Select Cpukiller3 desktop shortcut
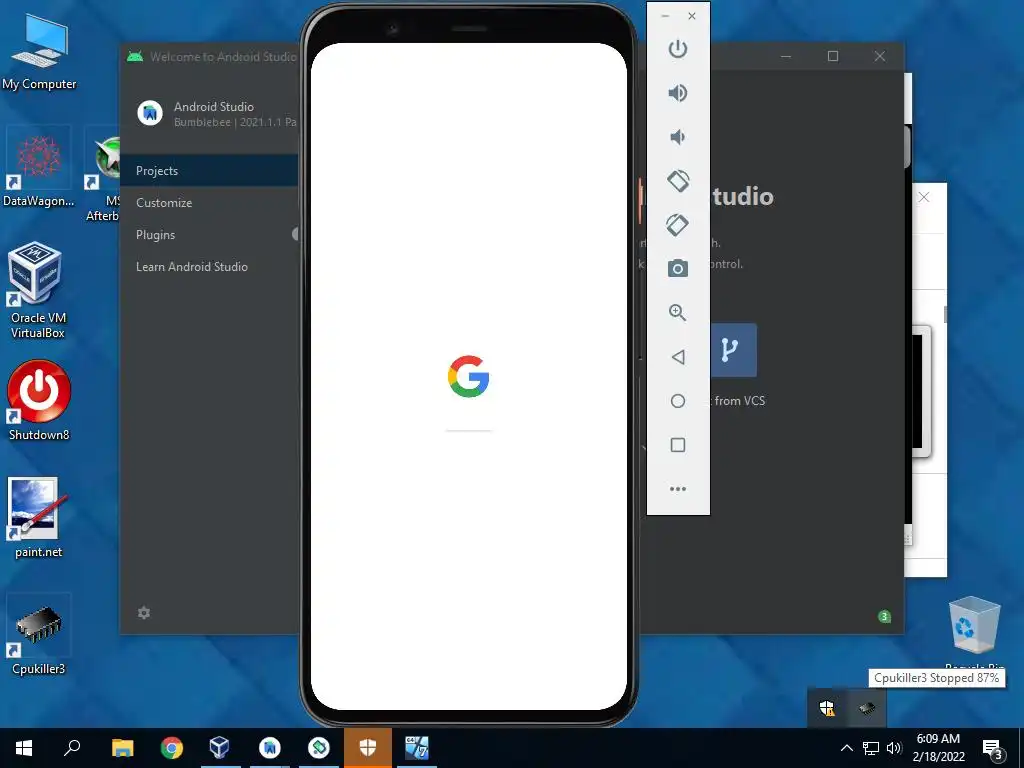The width and height of the screenshot is (1024, 768). [x=39, y=633]
